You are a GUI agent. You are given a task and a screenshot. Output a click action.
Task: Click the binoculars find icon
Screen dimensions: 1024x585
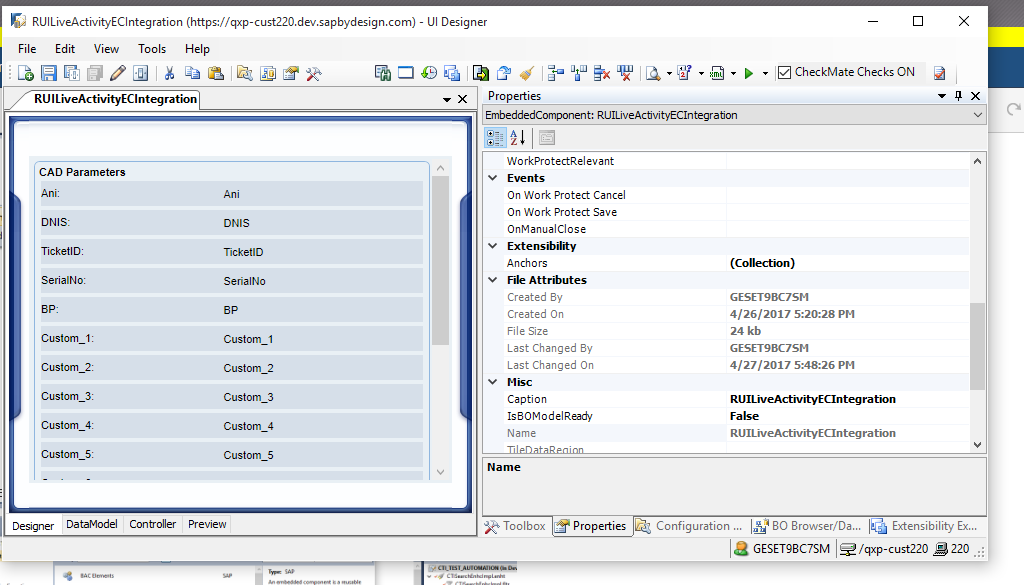coord(383,73)
